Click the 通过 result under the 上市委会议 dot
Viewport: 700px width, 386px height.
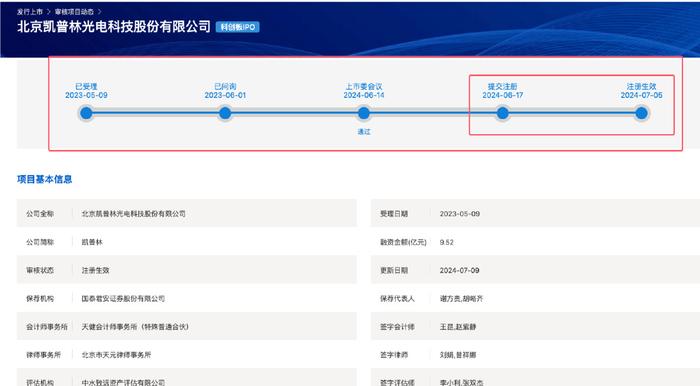[364, 132]
